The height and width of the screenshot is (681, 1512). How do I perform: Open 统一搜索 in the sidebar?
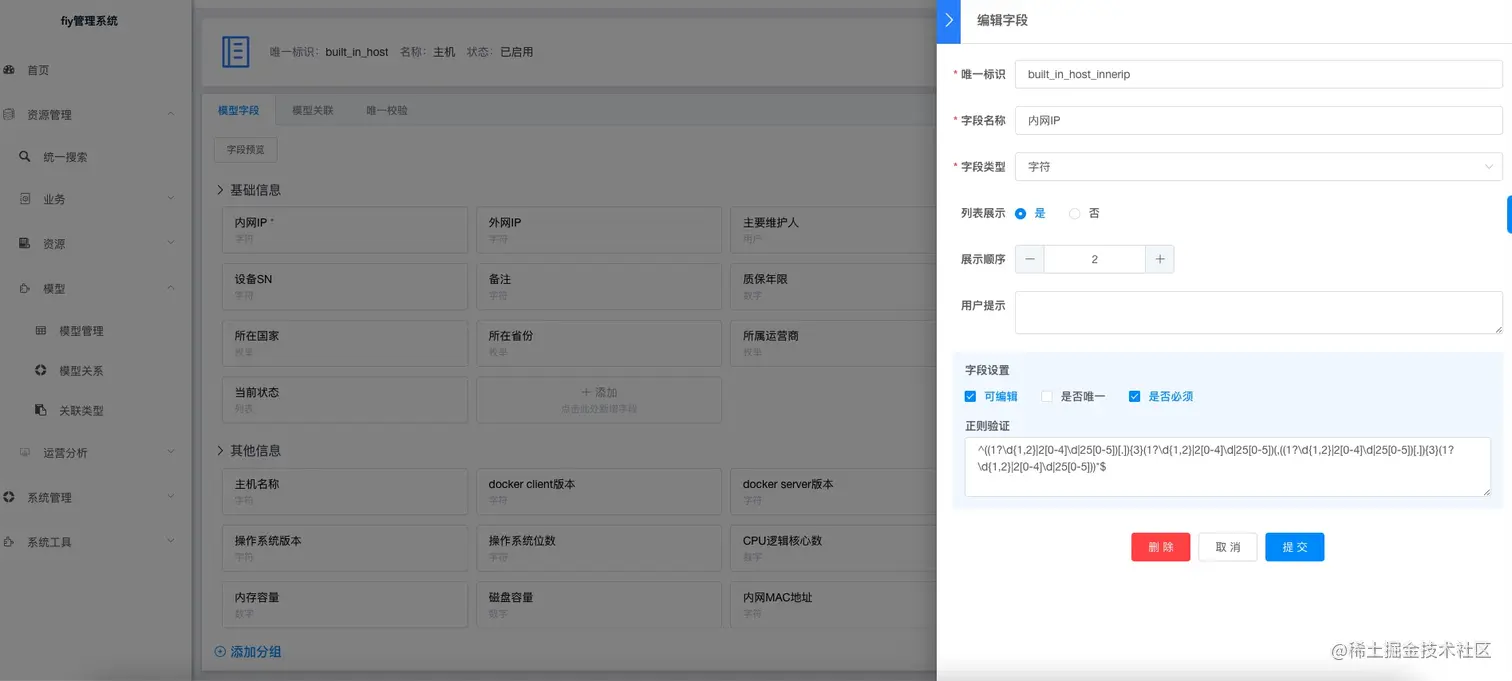click(x=65, y=157)
